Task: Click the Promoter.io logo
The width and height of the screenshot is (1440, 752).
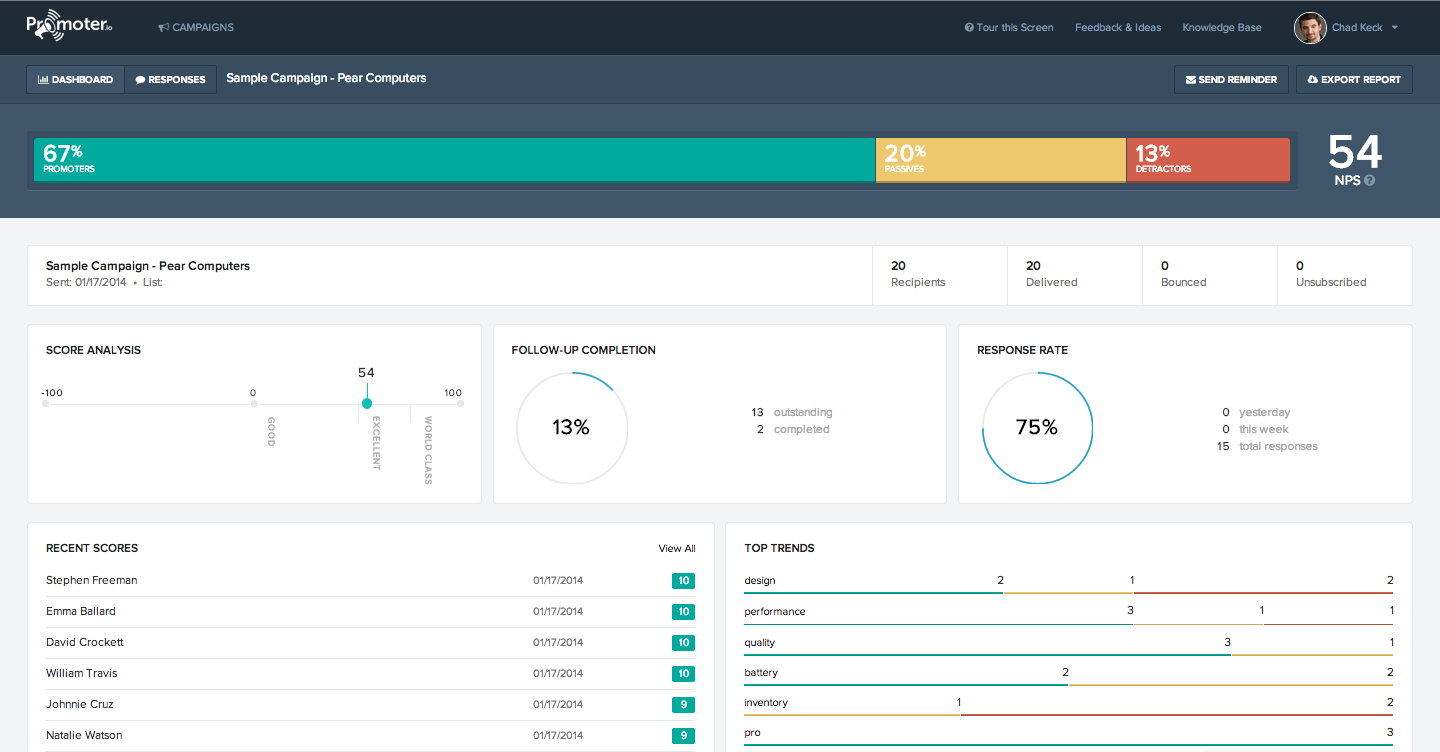Action: click(69, 27)
